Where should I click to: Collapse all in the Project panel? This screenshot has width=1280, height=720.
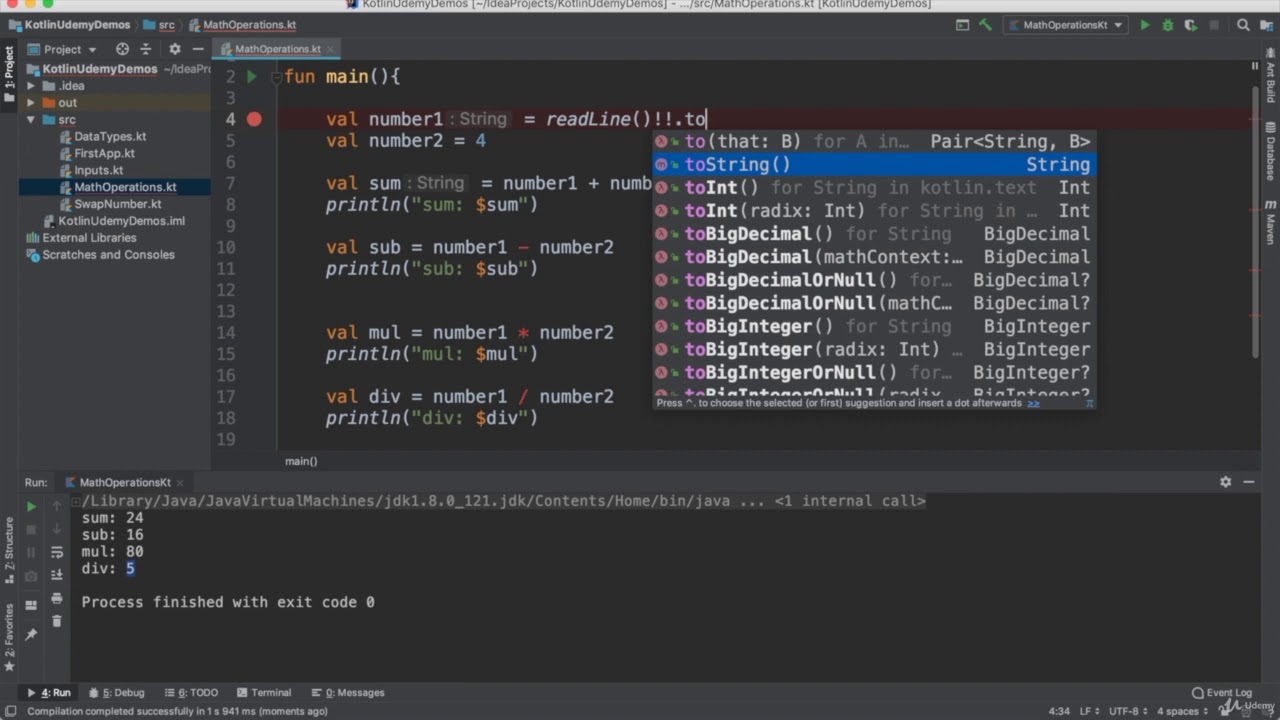[x=145, y=49]
